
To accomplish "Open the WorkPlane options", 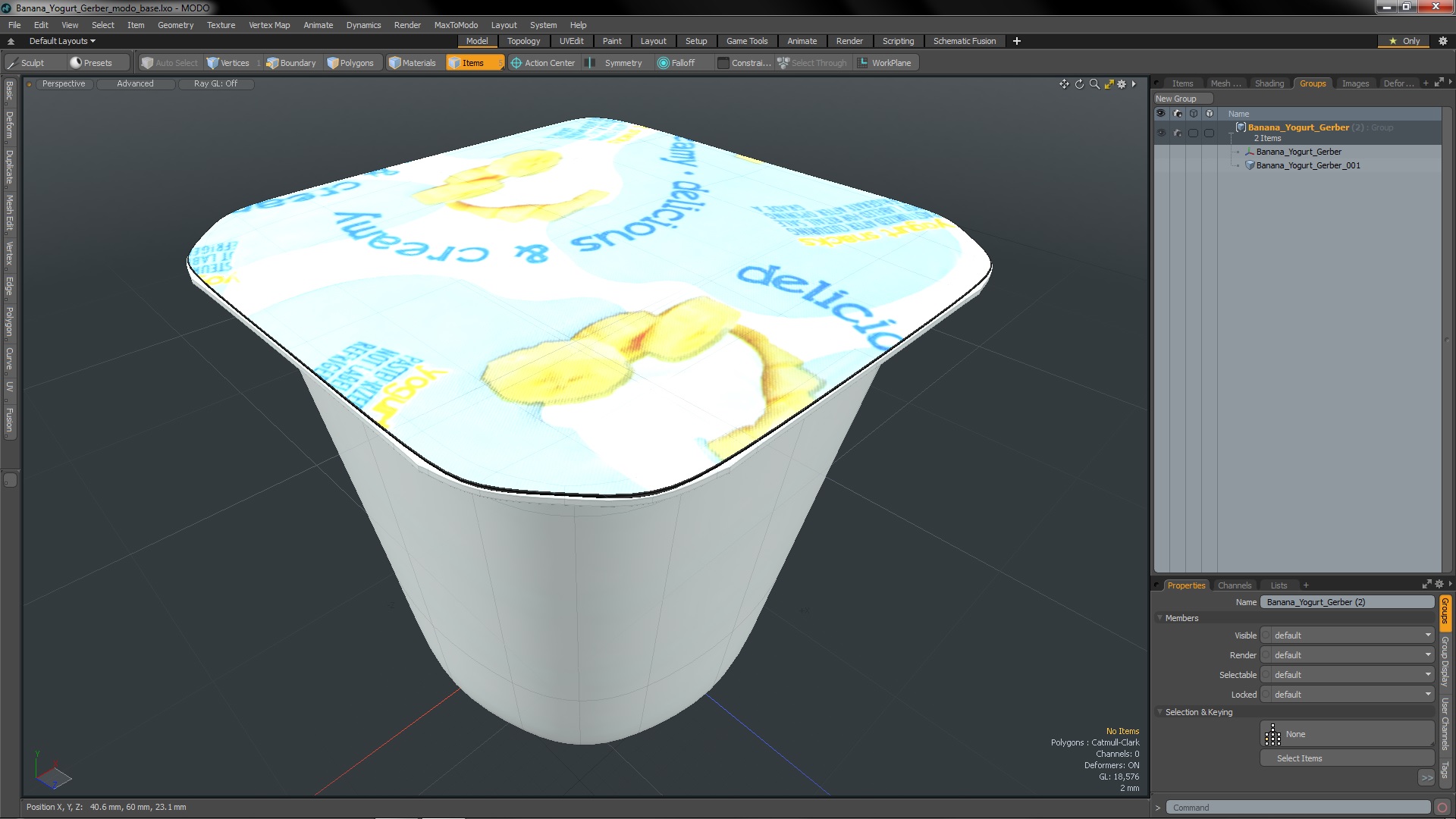I will (885, 63).
